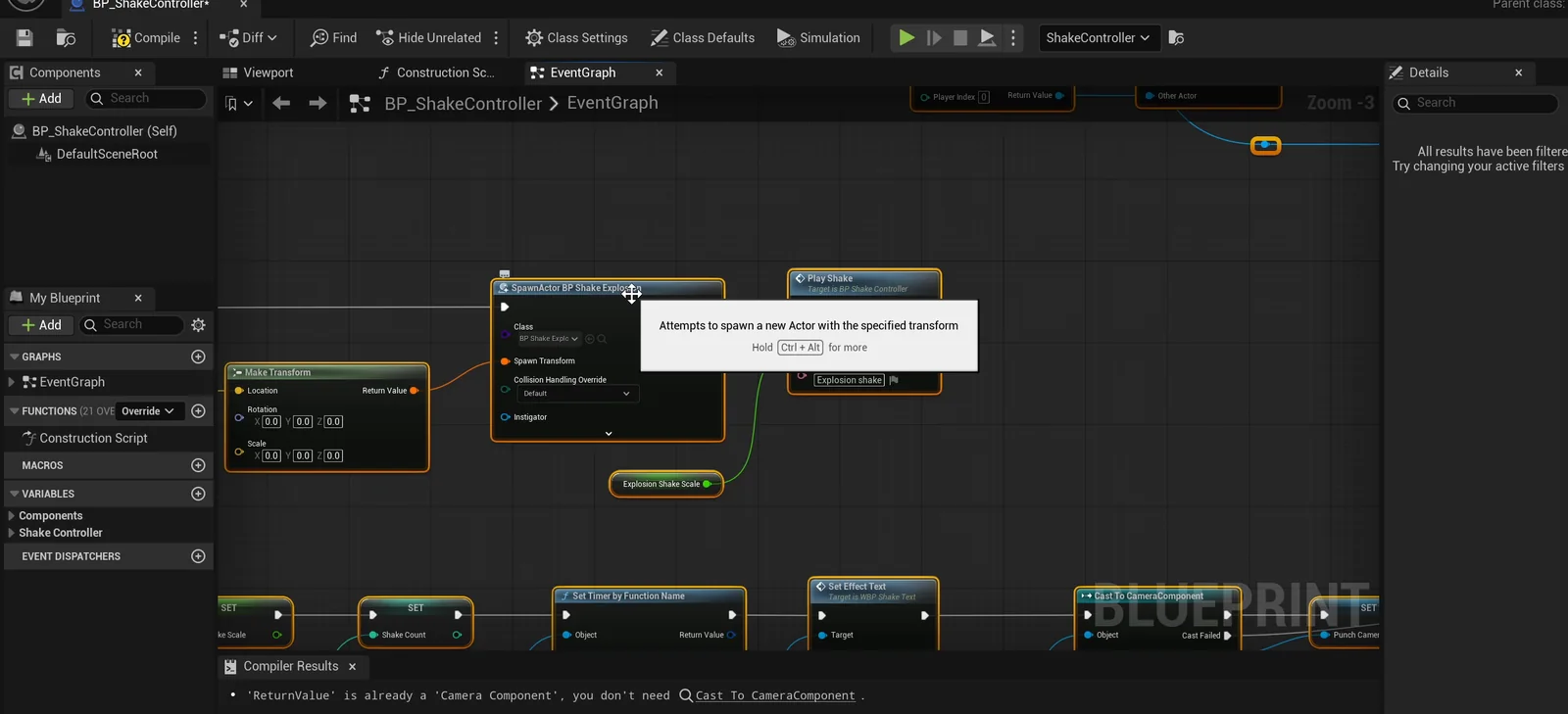Browse to asset in Content Browser icon
This screenshot has height=714, width=1568.
point(66,37)
